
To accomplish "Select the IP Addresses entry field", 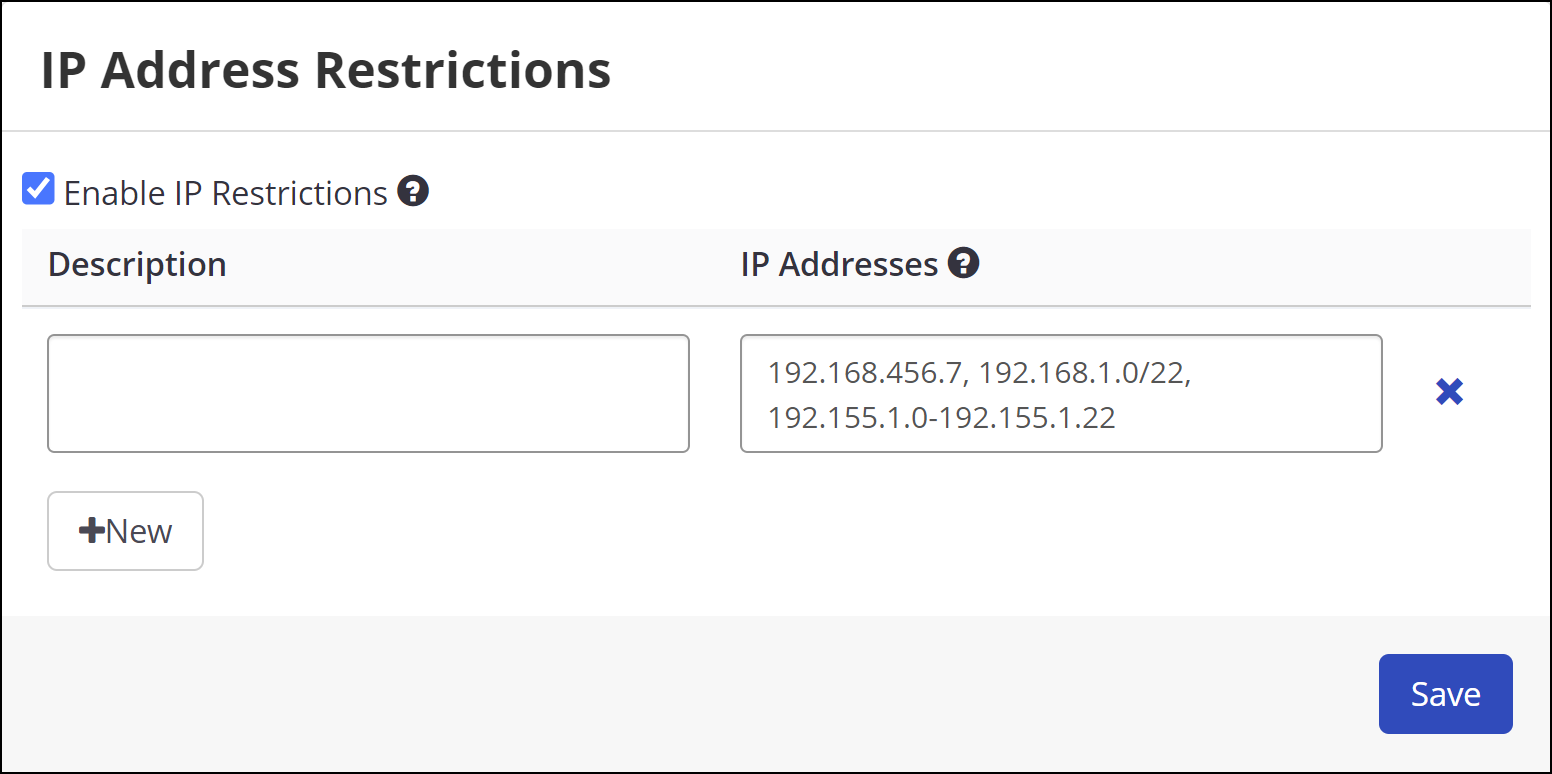I will pyautogui.click(x=1060, y=393).
